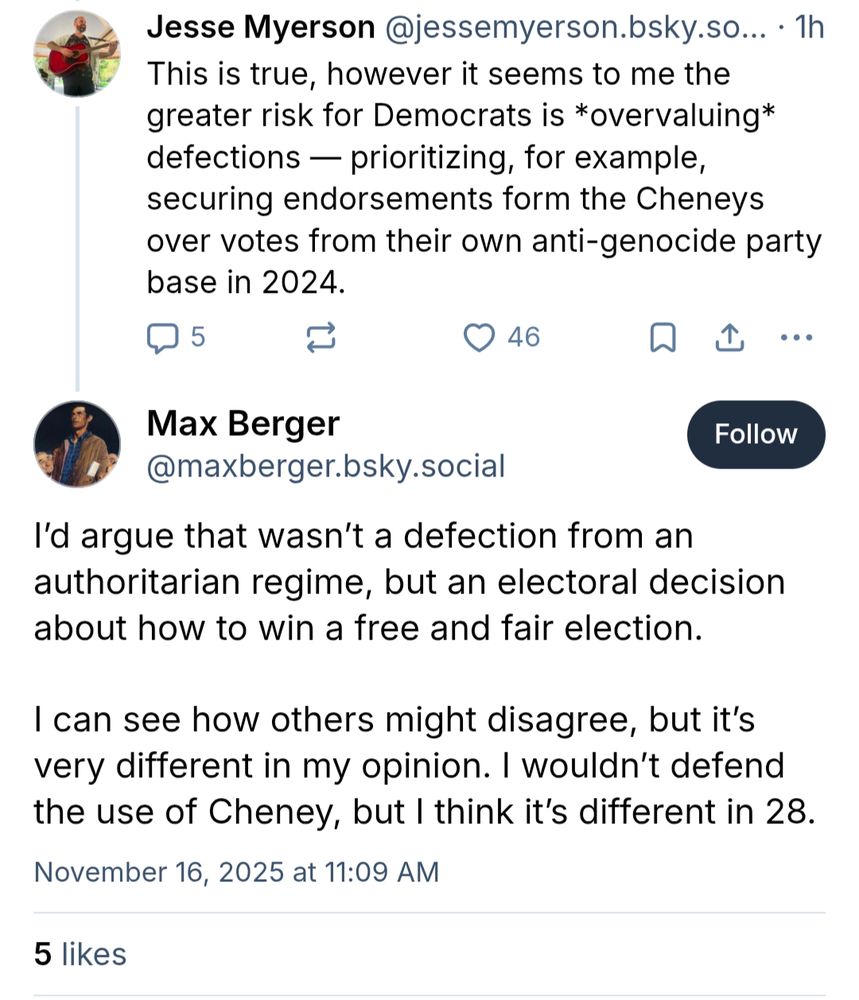Open the three-dot more options menu
This screenshot has width=859, height=1000.
pos(796,338)
